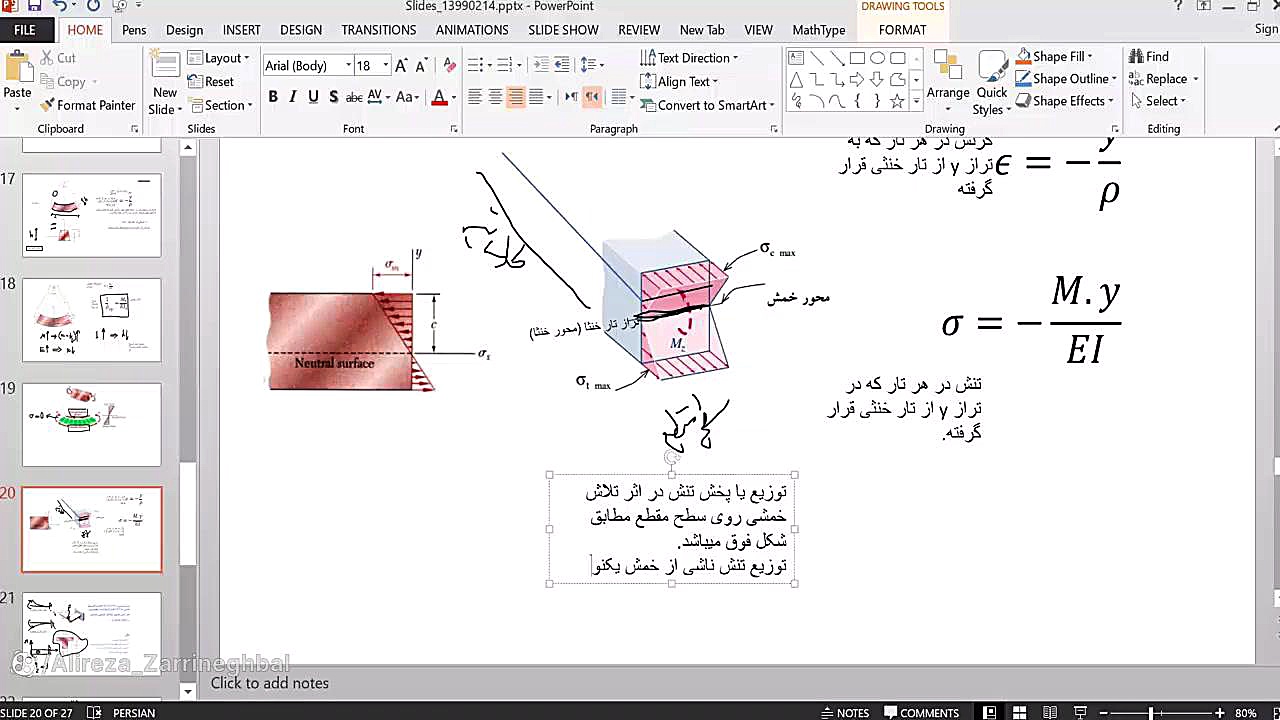
Task: Increase the list indent level
Action: [x=563, y=66]
